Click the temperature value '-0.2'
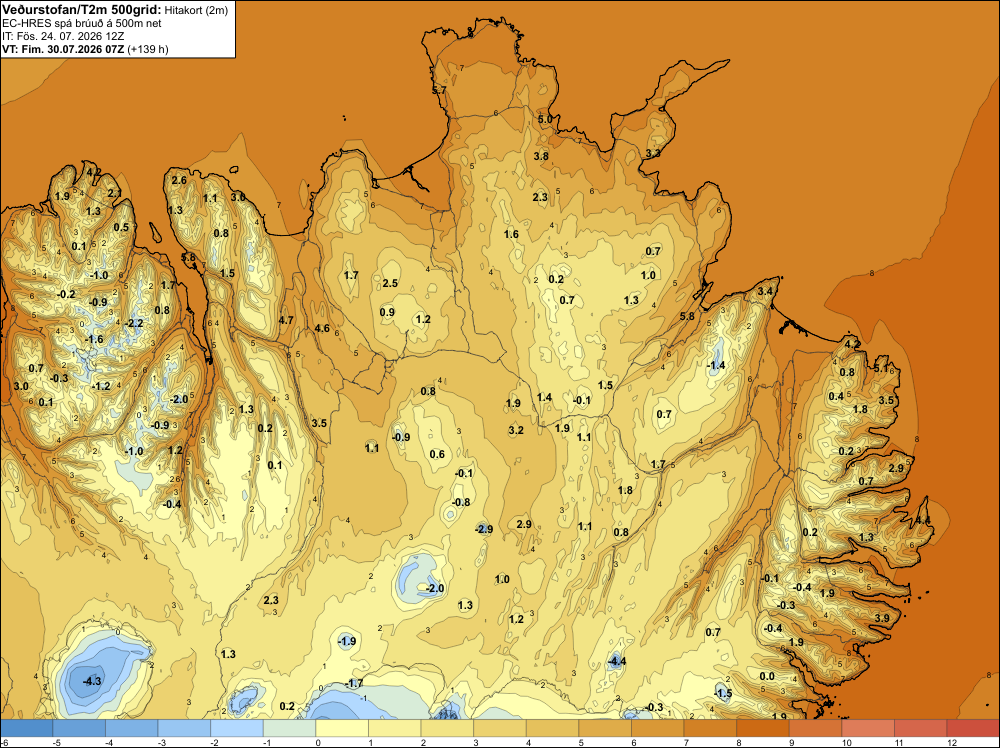The image size is (1000, 748). tap(66, 294)
